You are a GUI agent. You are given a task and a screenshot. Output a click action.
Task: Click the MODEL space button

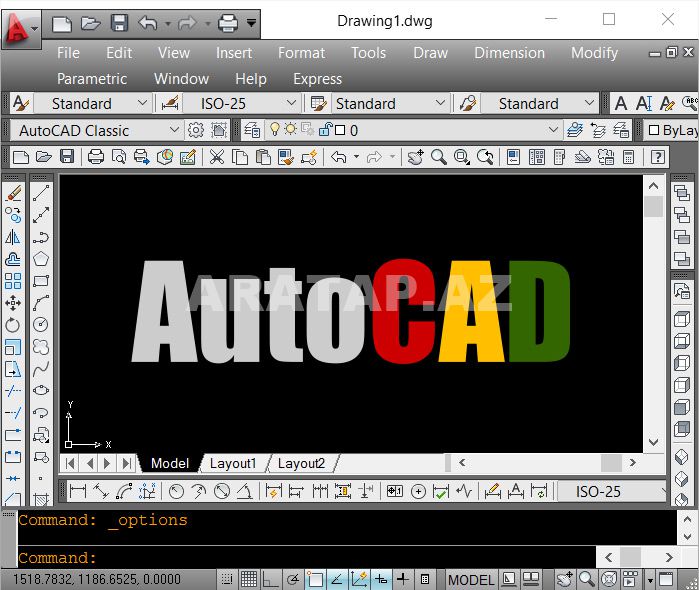(x=471, y=580)
